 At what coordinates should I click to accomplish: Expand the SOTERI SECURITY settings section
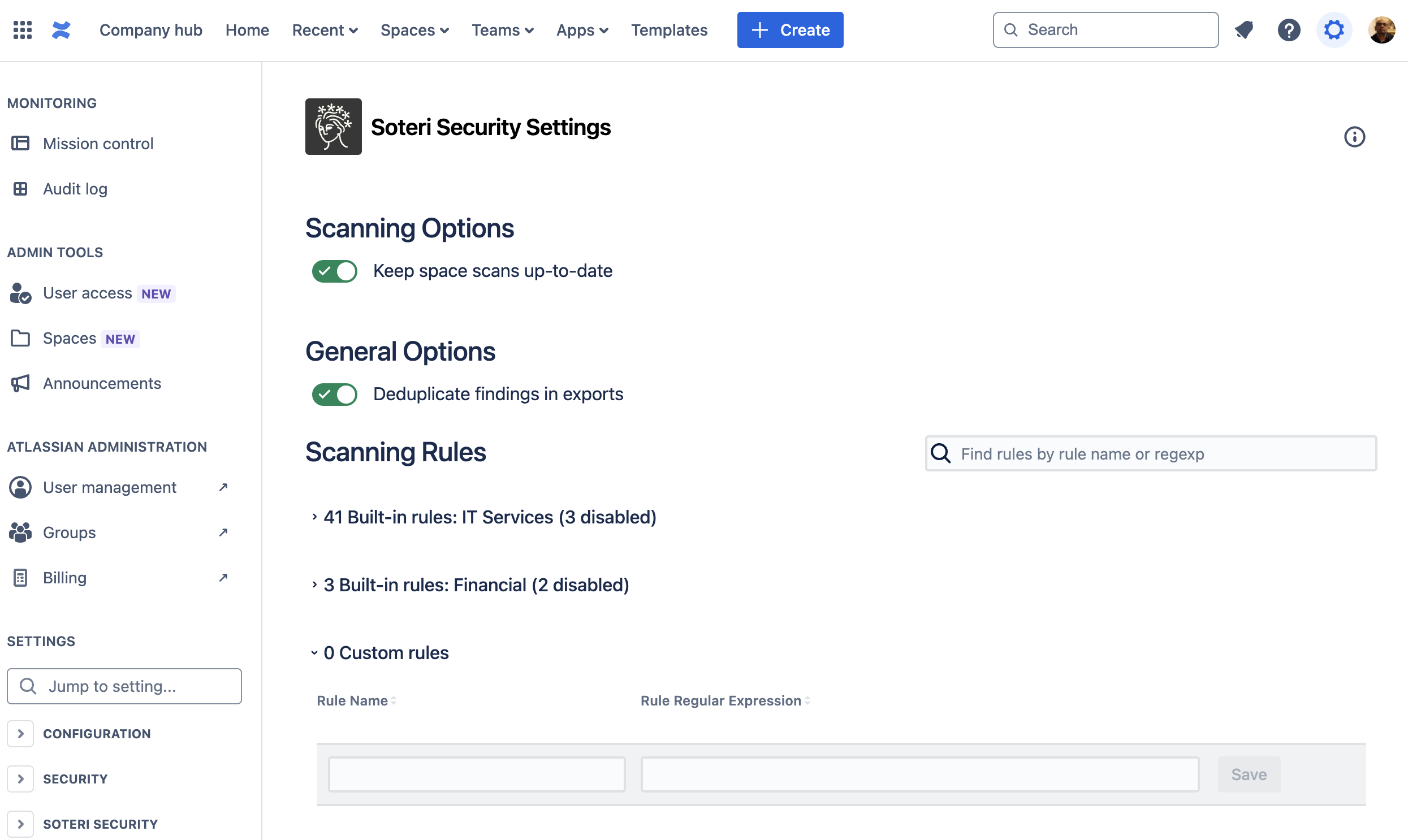[20, 825]
